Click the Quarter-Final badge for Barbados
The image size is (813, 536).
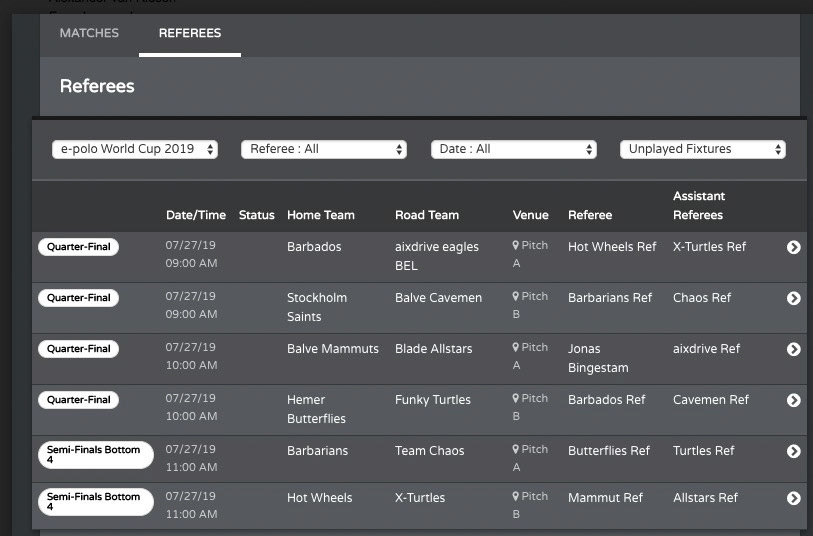[78, 247]
